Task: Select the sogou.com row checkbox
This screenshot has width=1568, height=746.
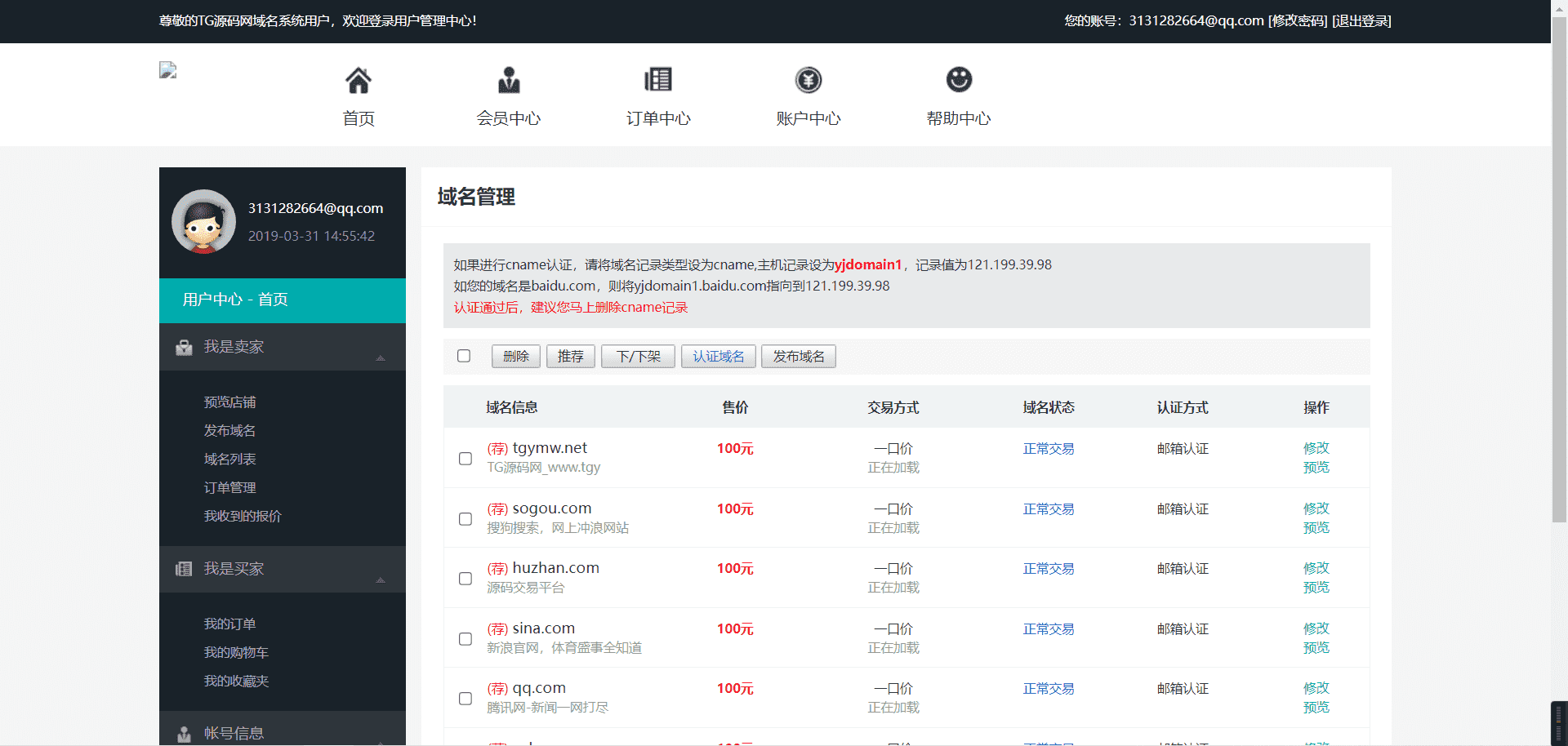Action: click(x=465, y=519)
